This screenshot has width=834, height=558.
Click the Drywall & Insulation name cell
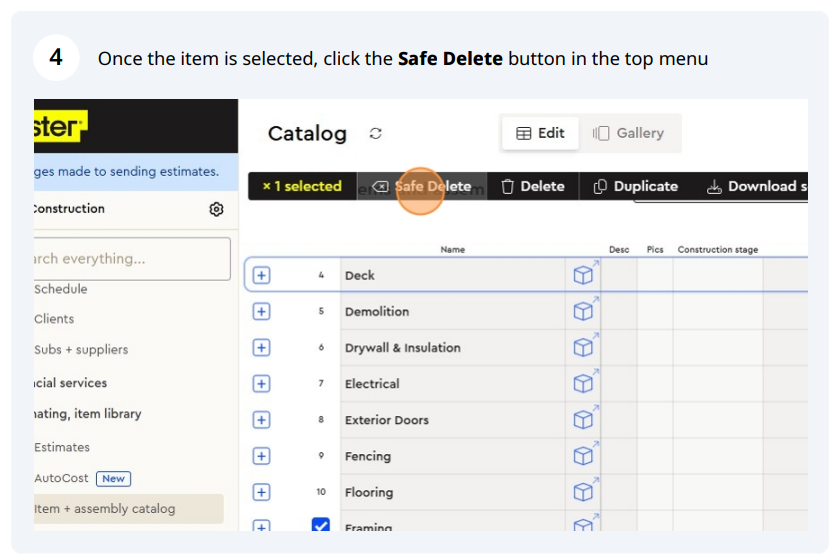(x=453, y=348)
